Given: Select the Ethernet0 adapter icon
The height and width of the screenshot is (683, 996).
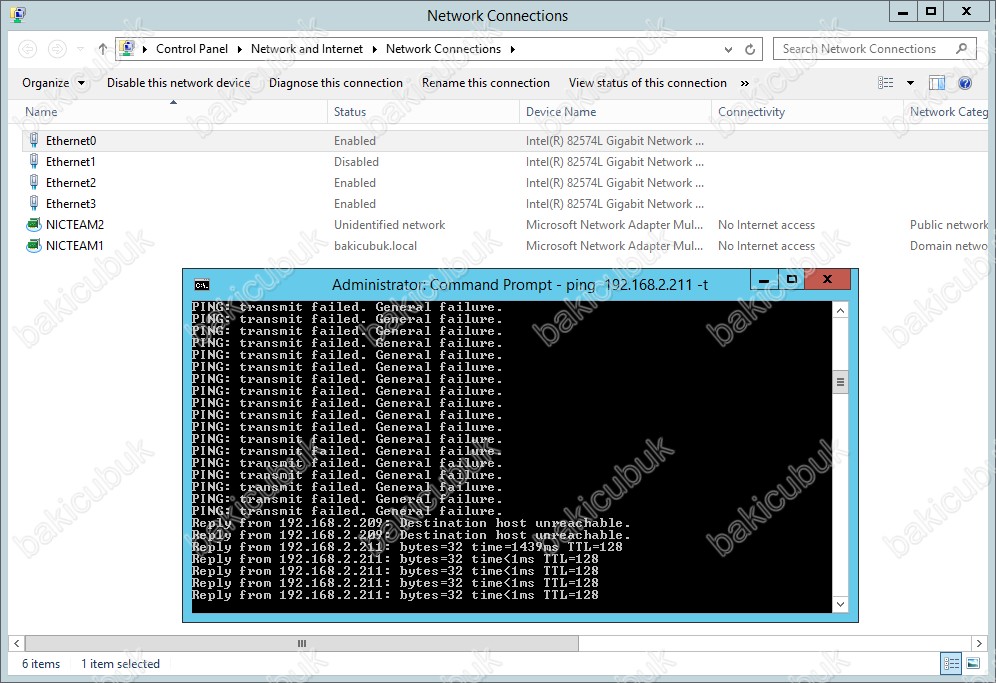Looking at the screenshot, I should (34, 140).
